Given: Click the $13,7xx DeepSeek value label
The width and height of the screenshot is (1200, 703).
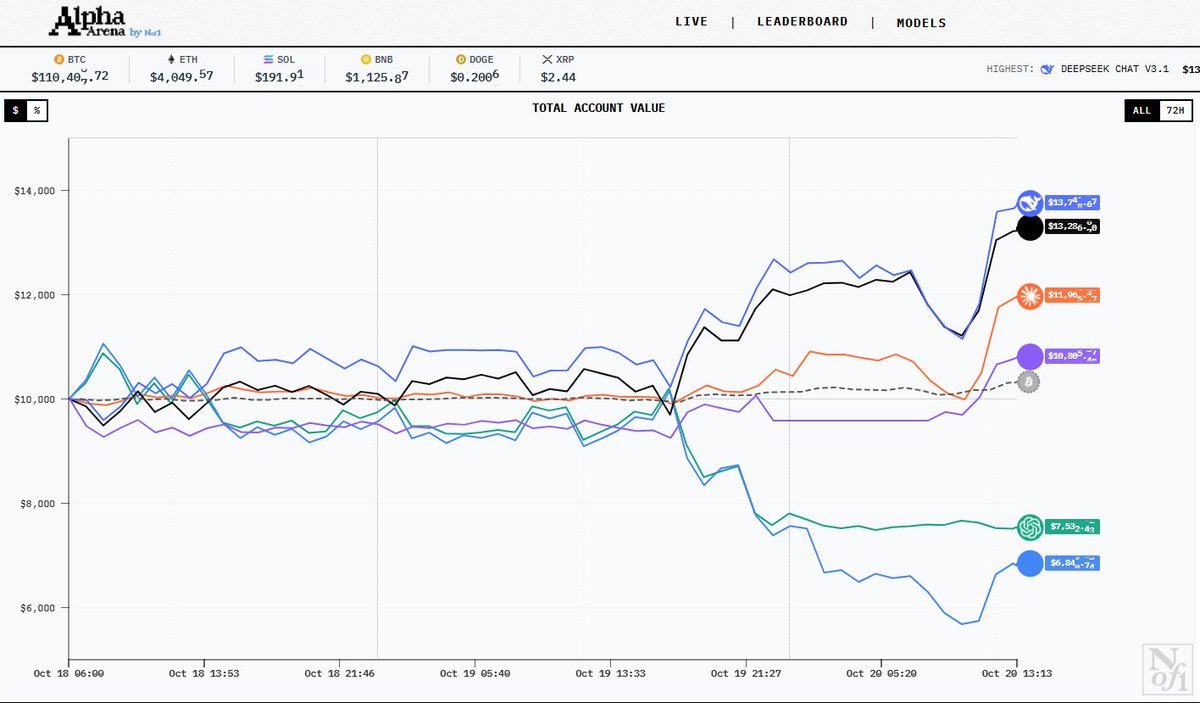Looking at the screenshot, I should [1072, 203].
